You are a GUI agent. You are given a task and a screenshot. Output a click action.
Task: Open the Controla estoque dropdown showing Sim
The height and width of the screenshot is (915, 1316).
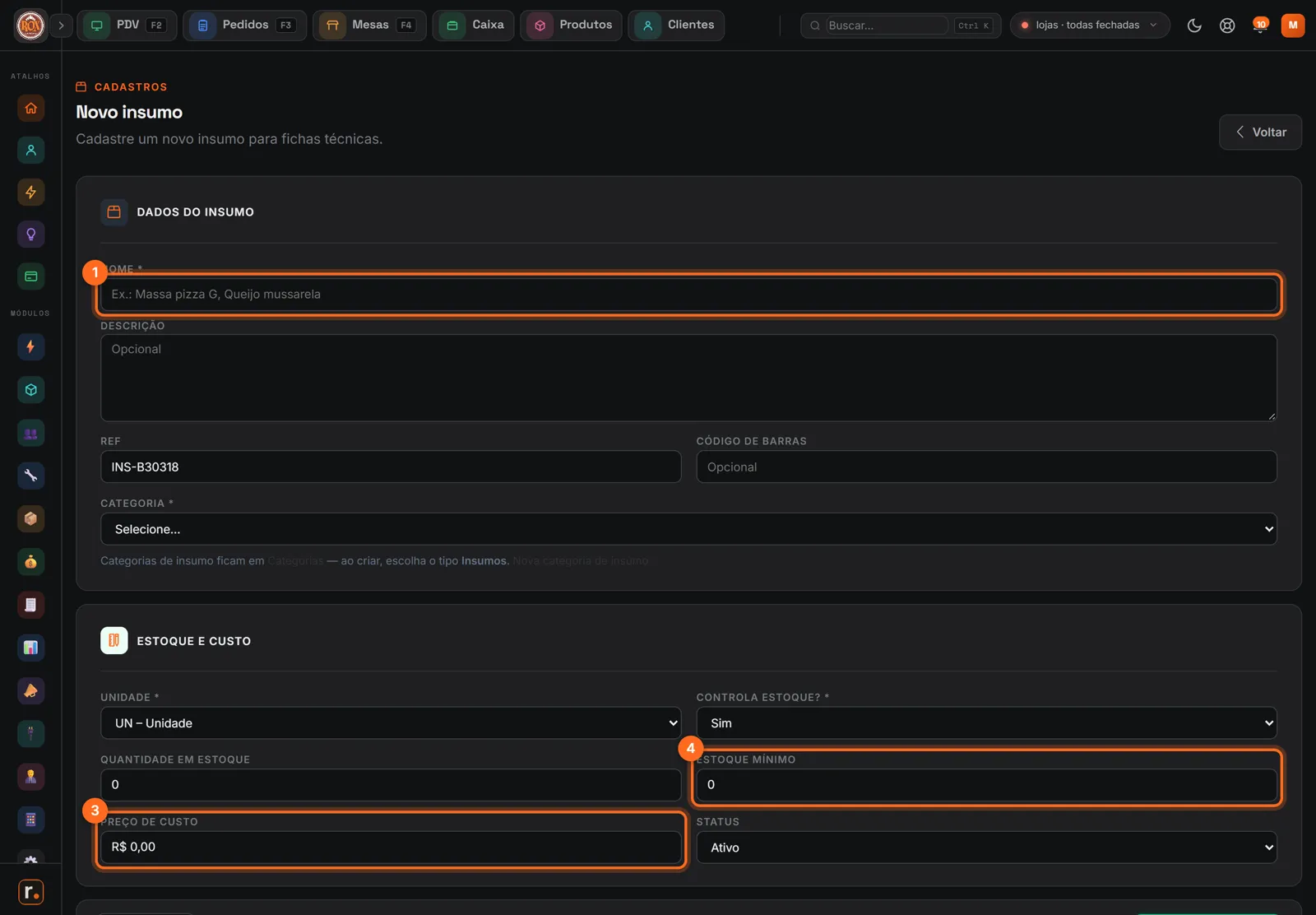pyautogui.click(x=986, y=723)
